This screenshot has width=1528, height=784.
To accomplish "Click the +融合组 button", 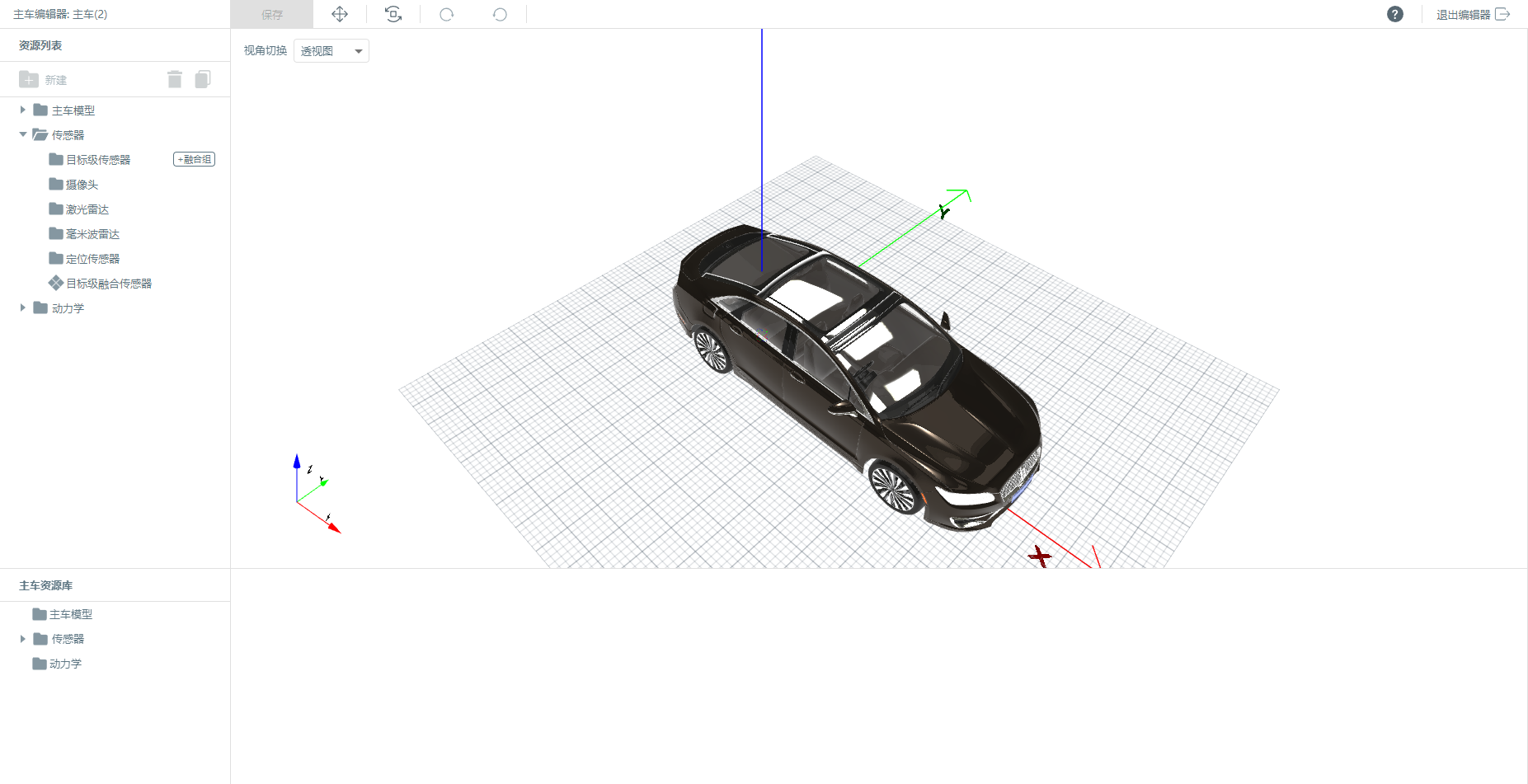I will (x=194, y=159).
